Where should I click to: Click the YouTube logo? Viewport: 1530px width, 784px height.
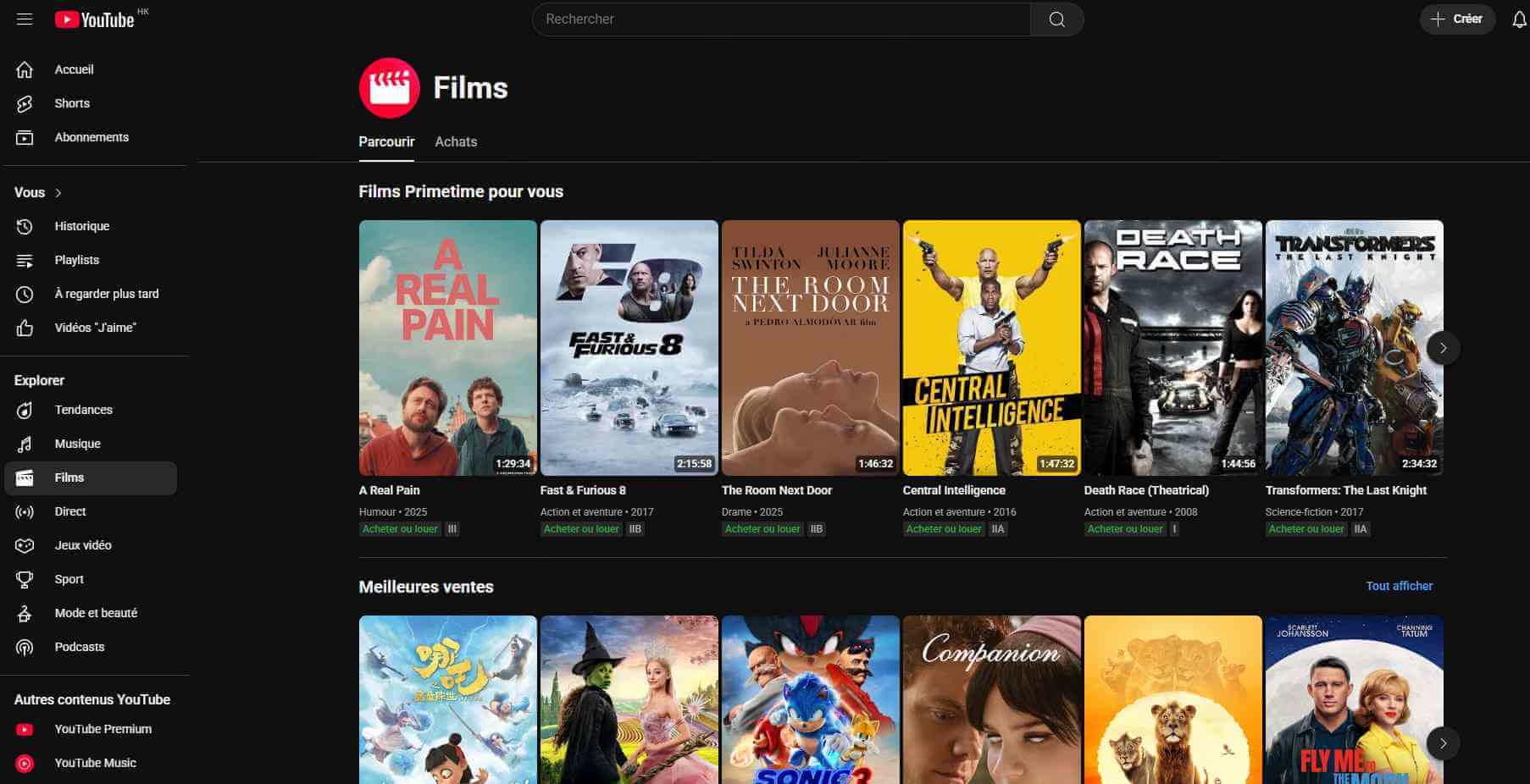coord(95,19)
